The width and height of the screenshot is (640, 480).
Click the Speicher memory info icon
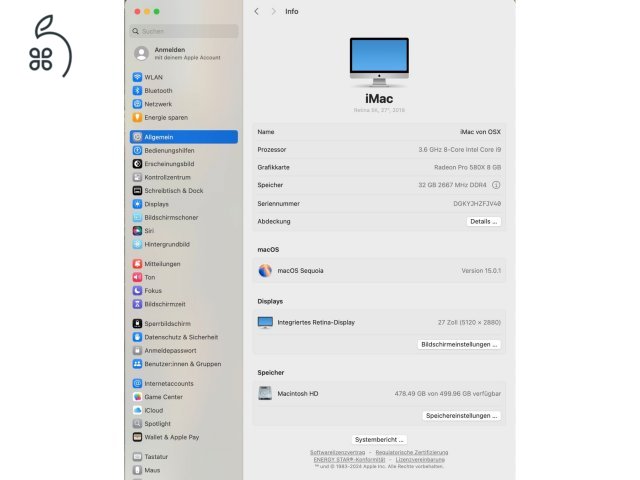click(x=496, y=185)
